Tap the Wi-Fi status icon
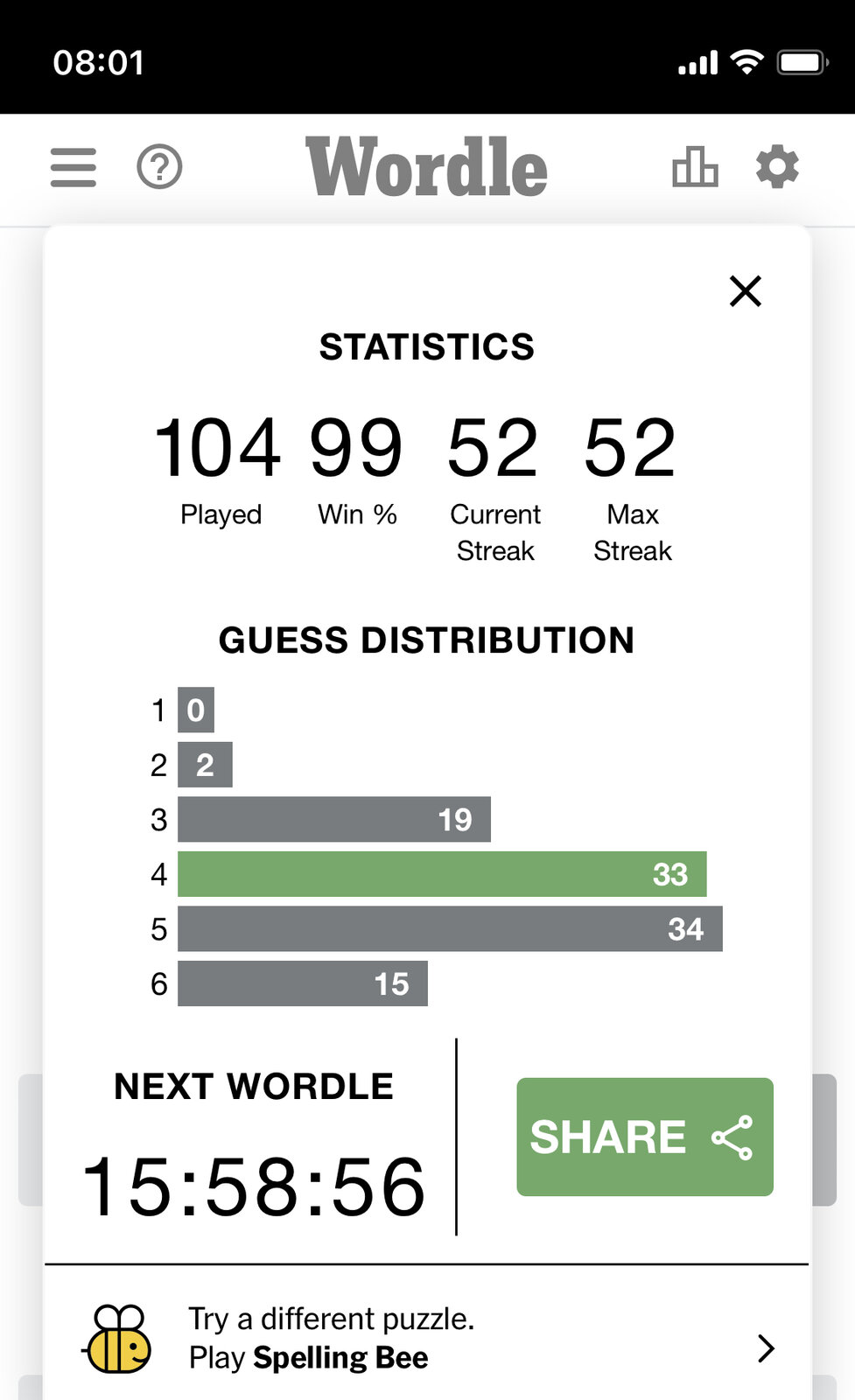This screenshot has width=855, height=1400. [x=746, y=62]
